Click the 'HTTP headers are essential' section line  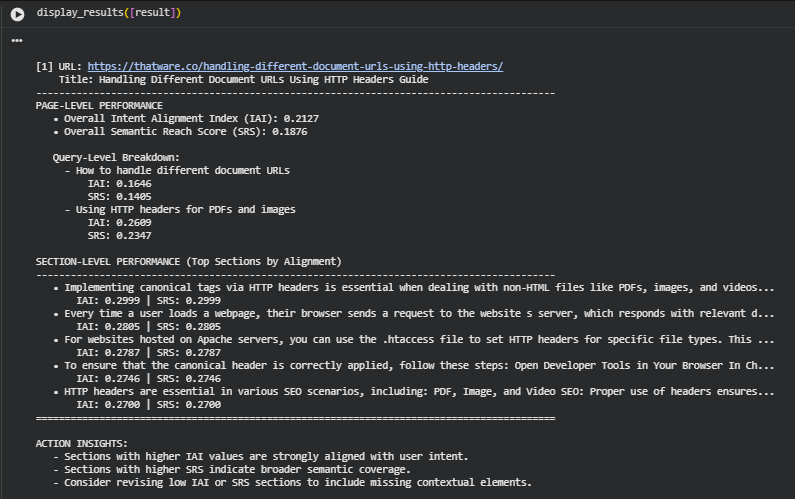click(x=419, y=392)
